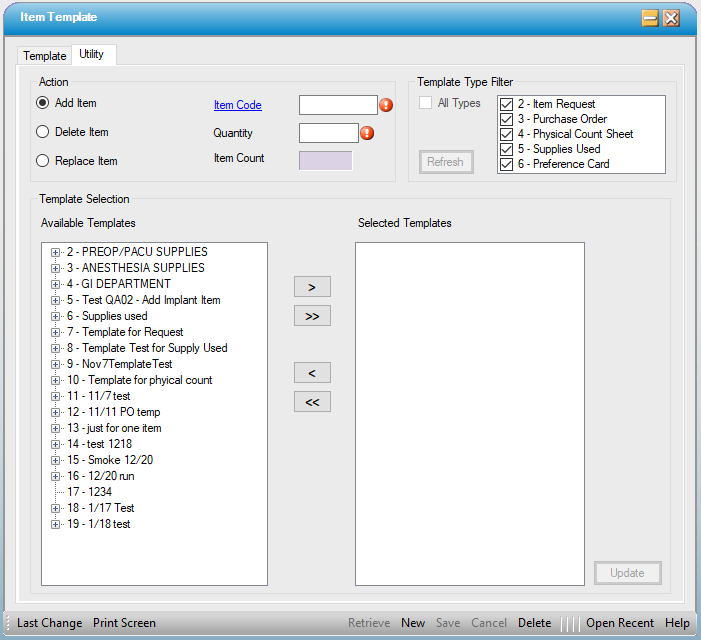This screenshot has width=701, height=640.
Task: Click the single > move right button
Action: 312,287
